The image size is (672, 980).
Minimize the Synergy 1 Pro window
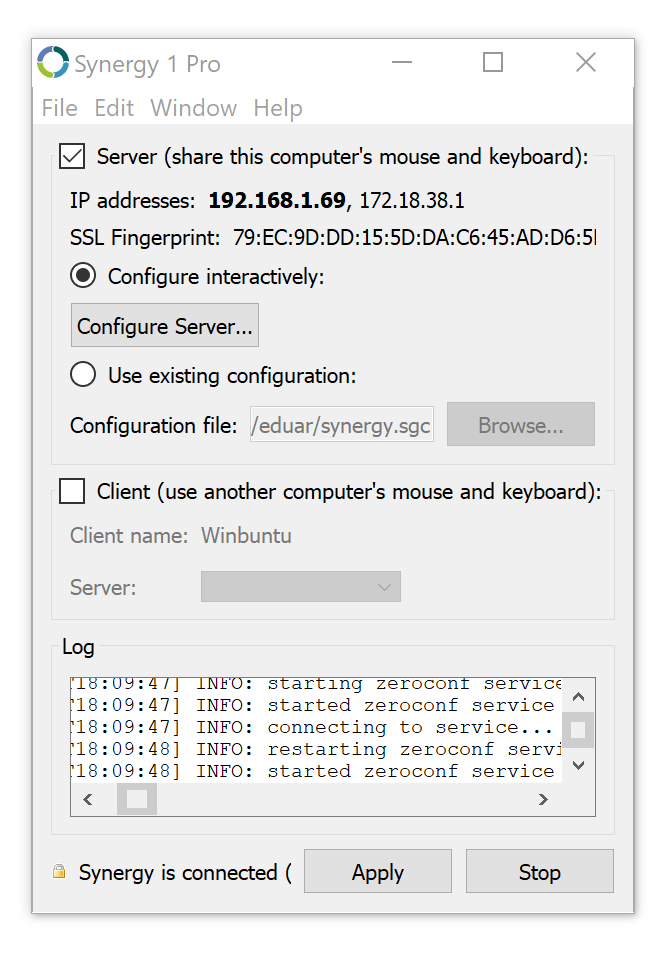pos(402,62)
